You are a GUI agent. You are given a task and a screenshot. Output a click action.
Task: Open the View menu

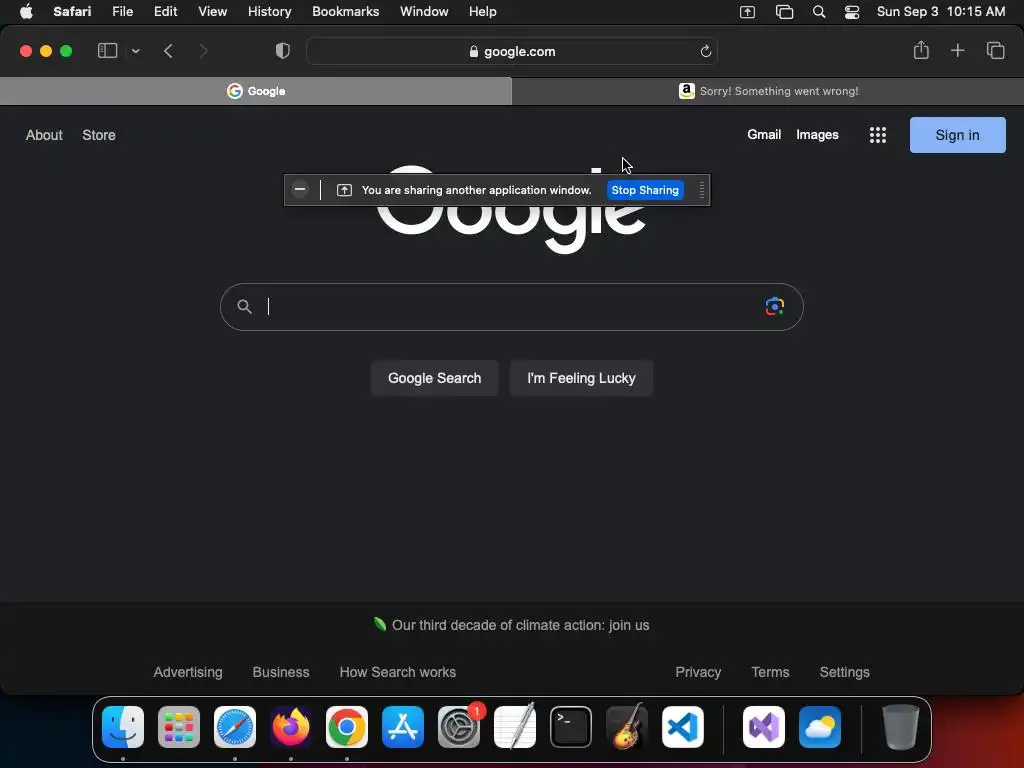tap(212, 12)
